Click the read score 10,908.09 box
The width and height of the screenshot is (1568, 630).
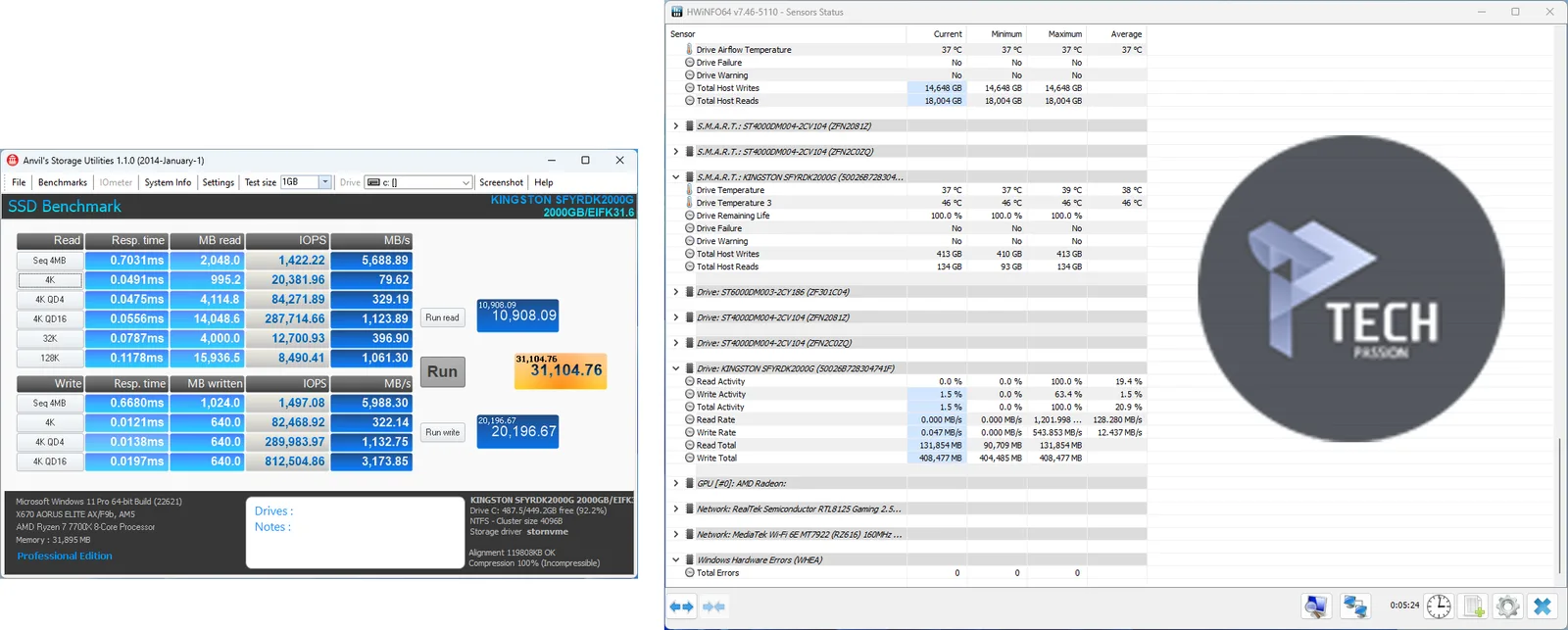517,315
